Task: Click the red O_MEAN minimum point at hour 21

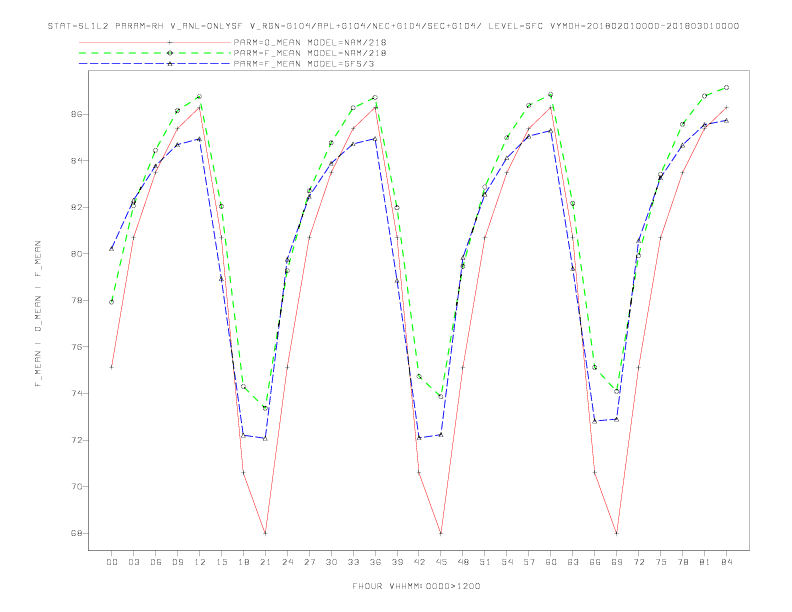Action: pyautogui.click(x=265, y=533)
